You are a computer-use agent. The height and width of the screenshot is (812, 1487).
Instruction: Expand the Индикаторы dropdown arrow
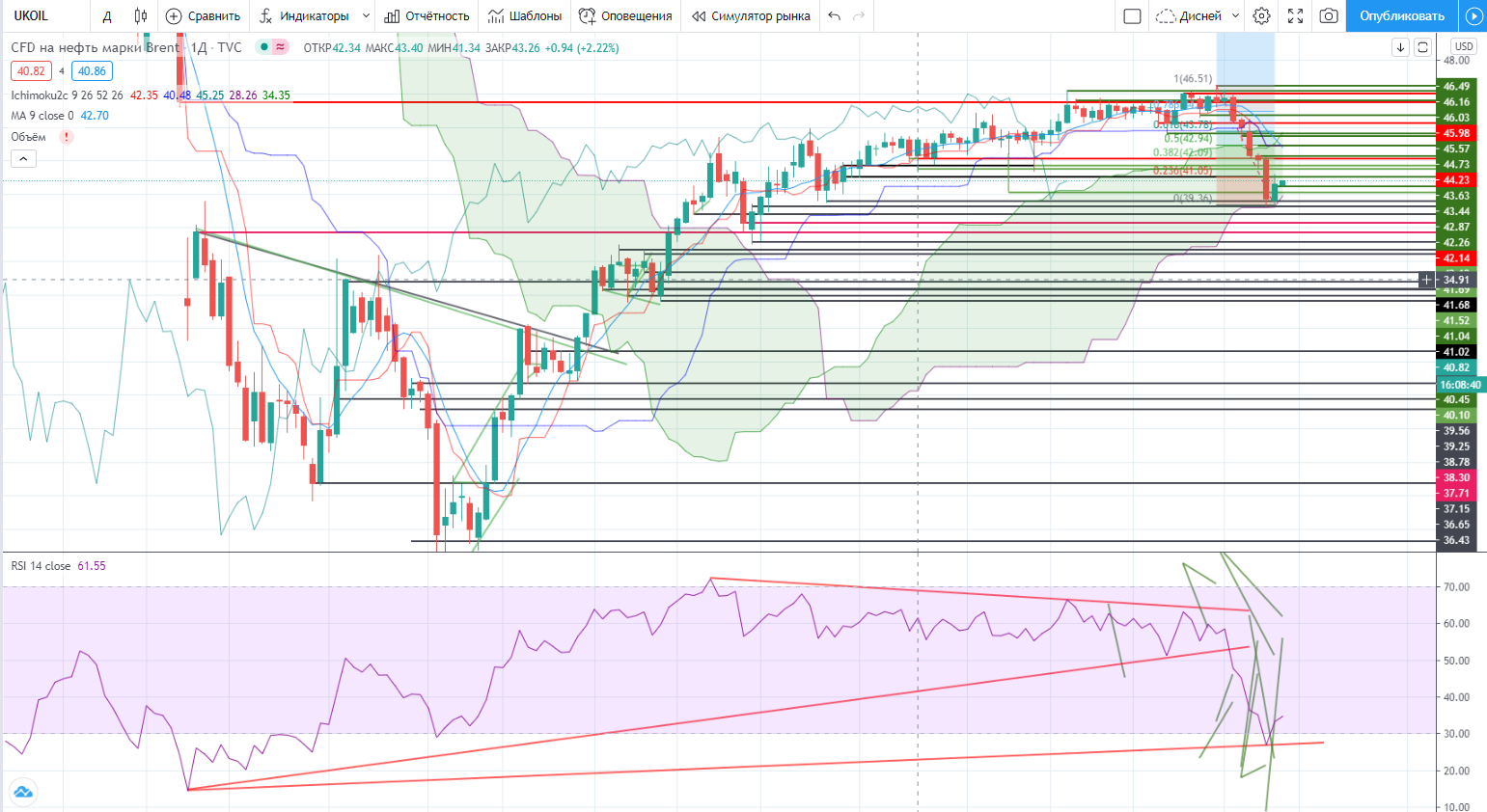[x=366, y=15]
